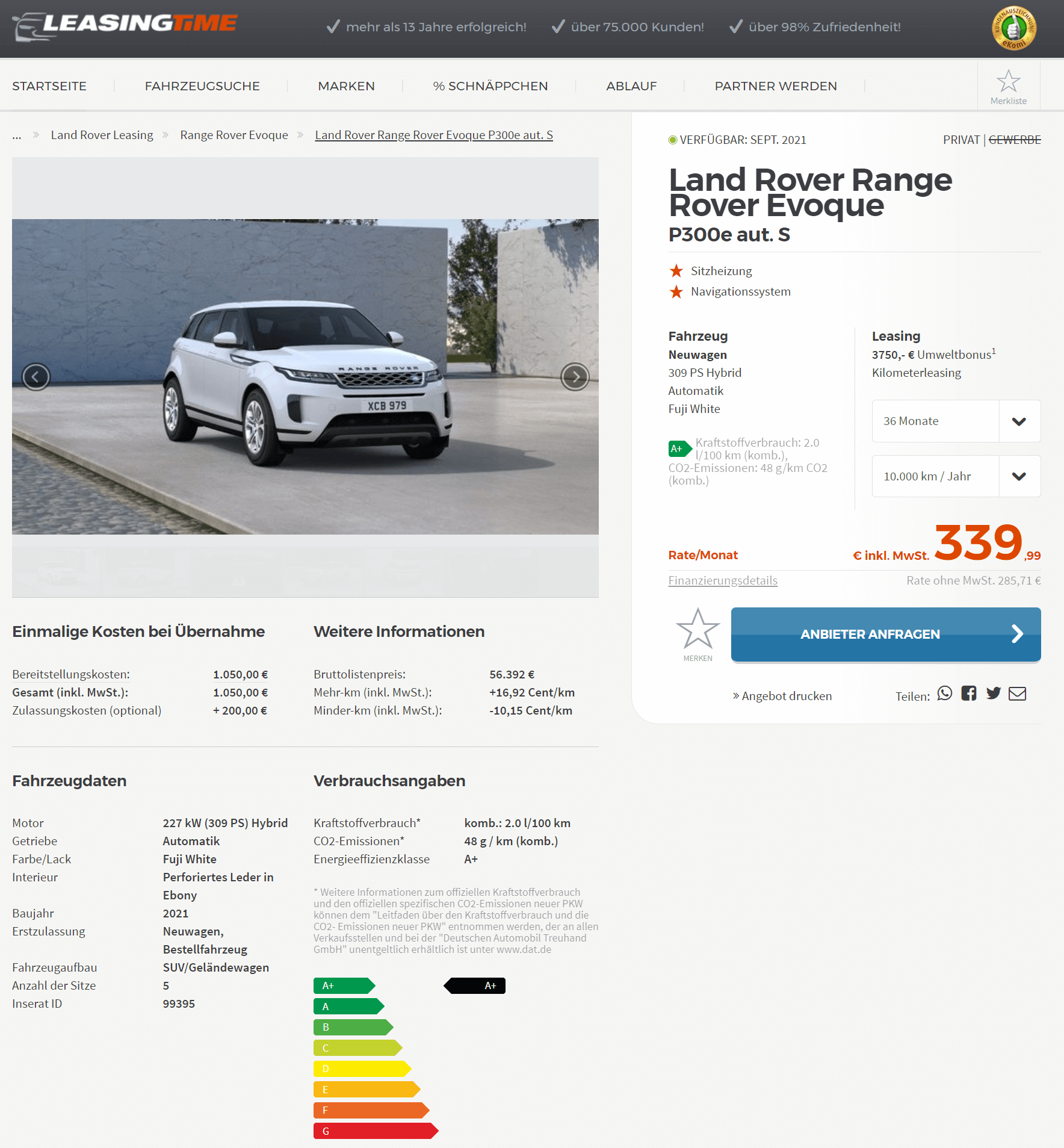Click Rate ohne MwSt. 285,71 € text

[974, 580]
